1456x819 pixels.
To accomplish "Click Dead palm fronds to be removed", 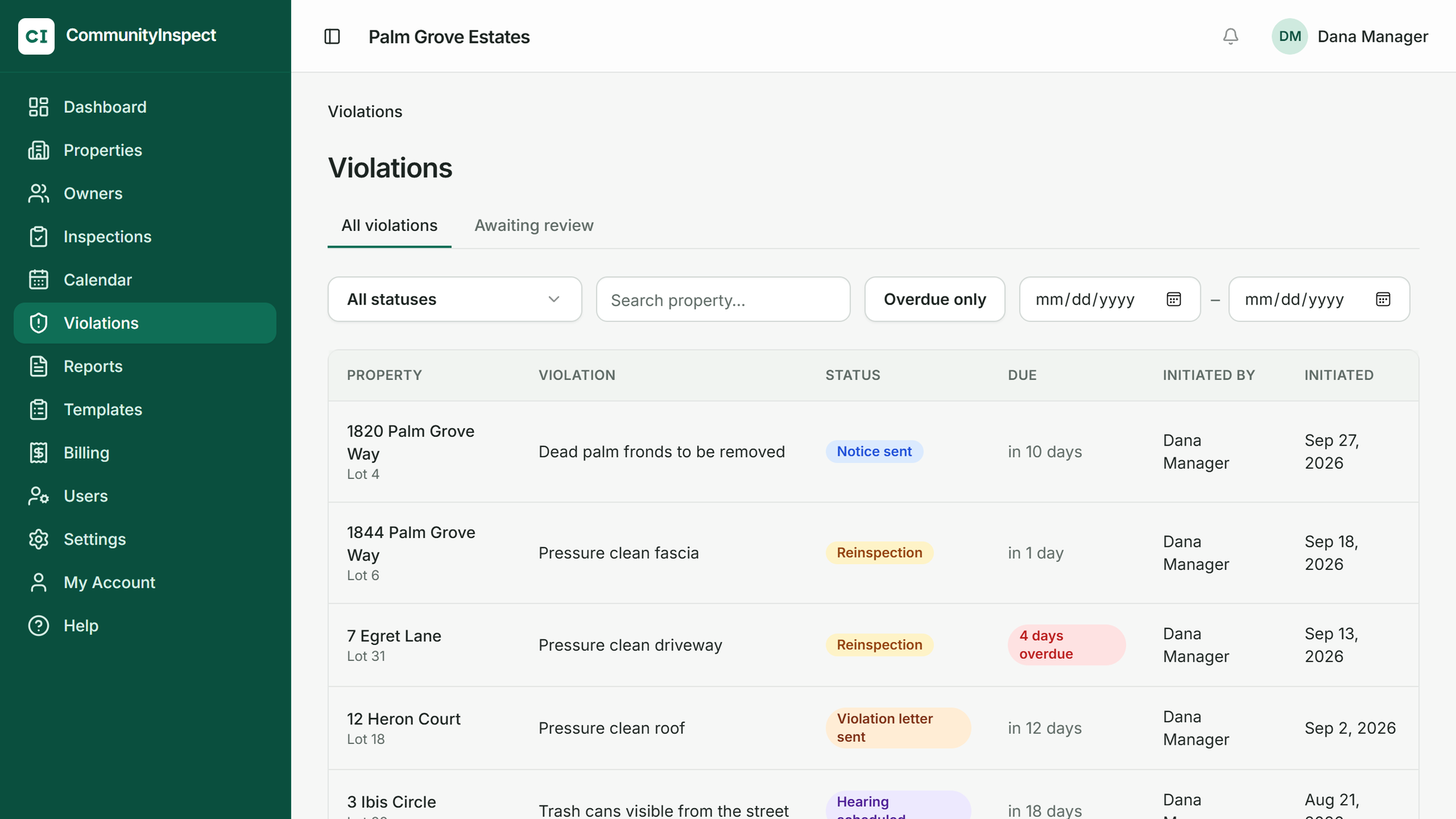I will pos(661,451).
